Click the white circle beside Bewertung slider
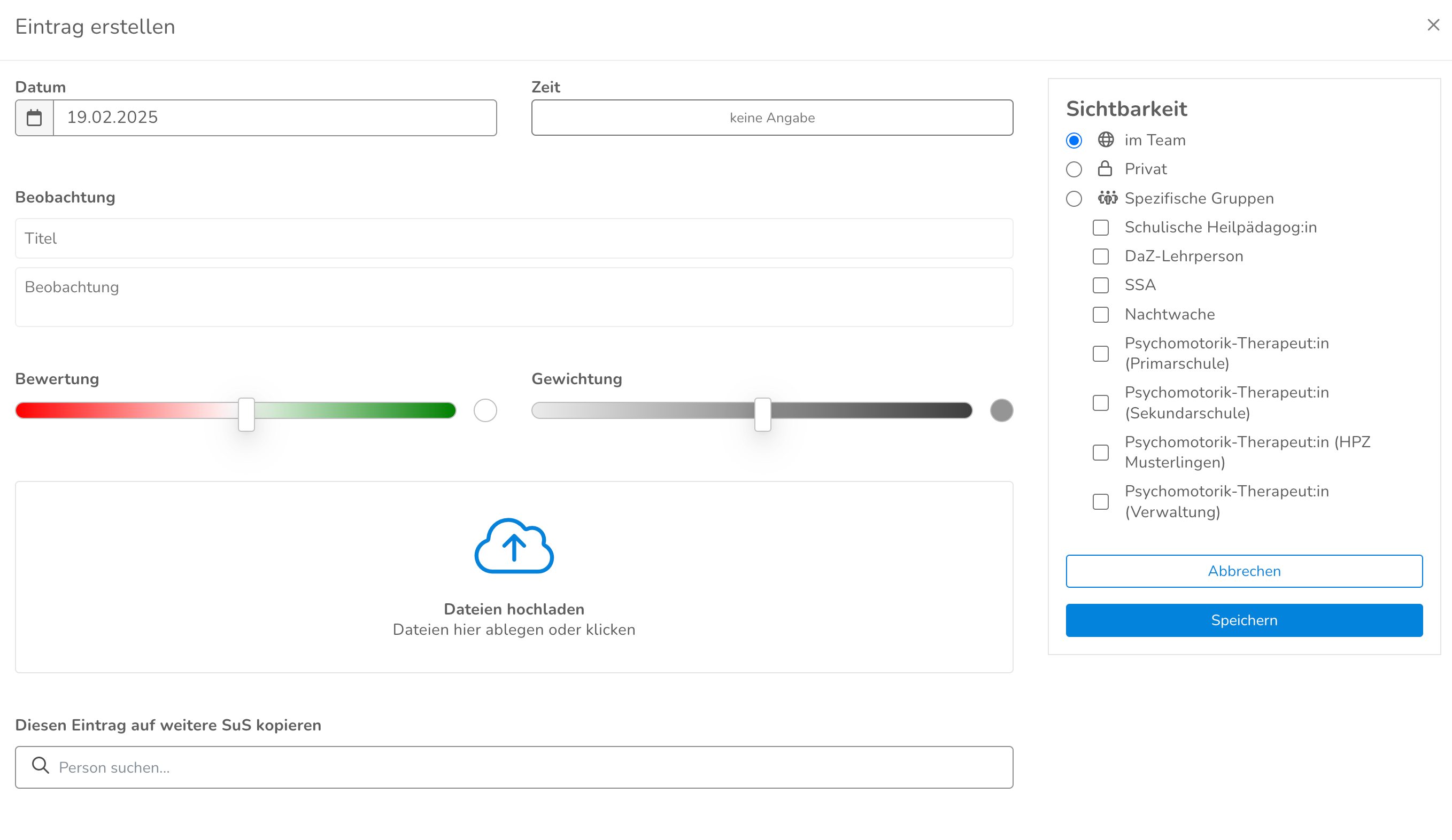 pos(485,410)
